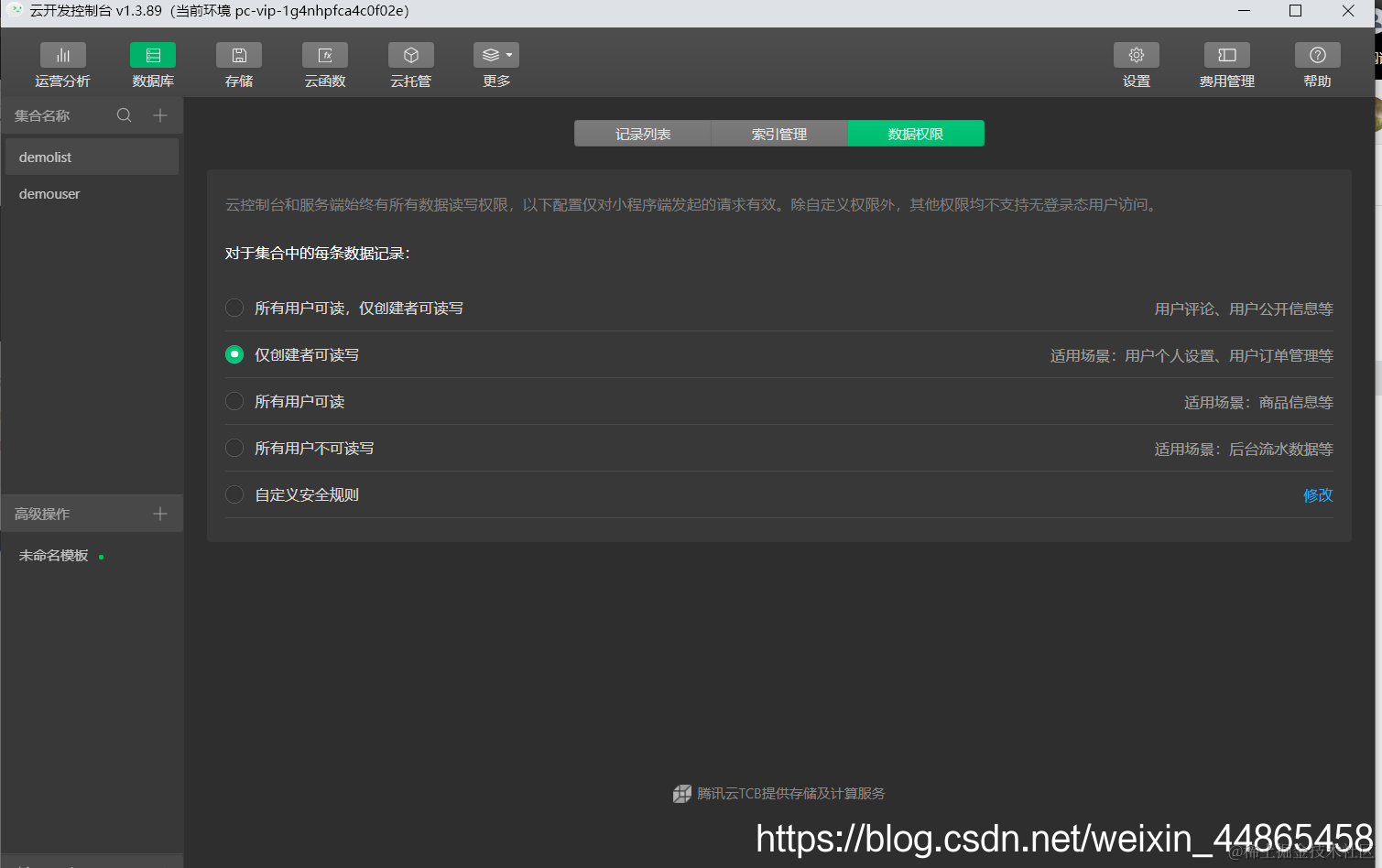Click 用户评论、用户公开信息等 description text

[x=1244, y=309]
